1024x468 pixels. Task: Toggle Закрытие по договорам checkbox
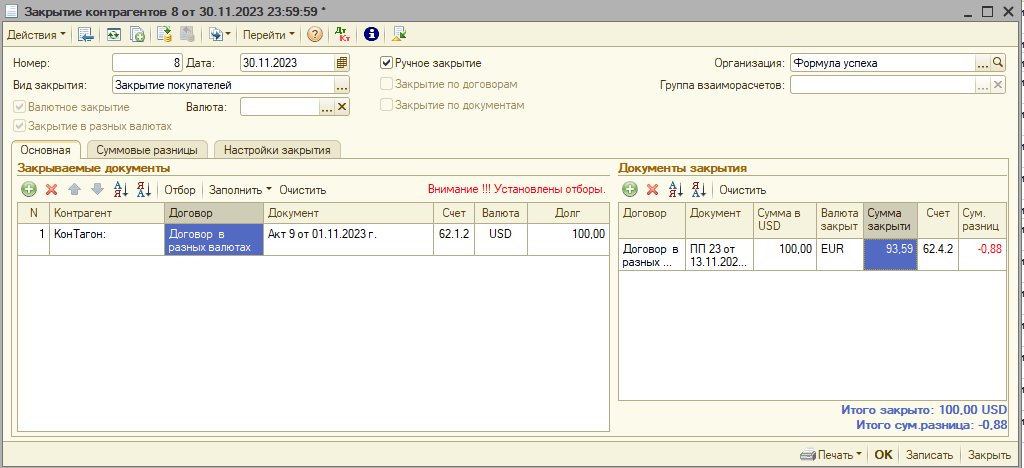click(387, 84)
